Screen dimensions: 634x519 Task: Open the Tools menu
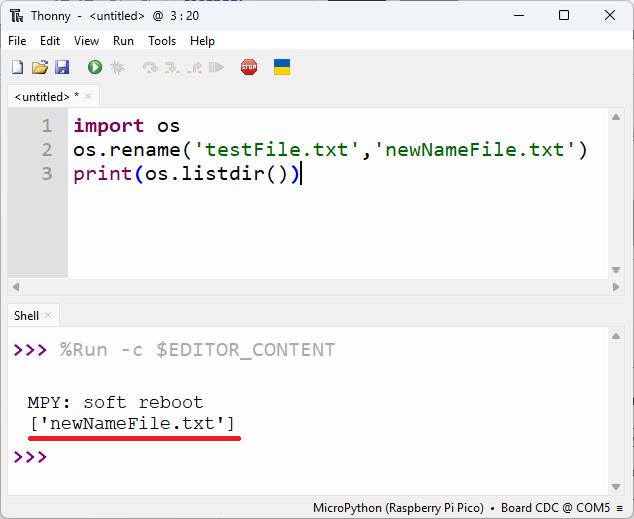pos(162,41)
